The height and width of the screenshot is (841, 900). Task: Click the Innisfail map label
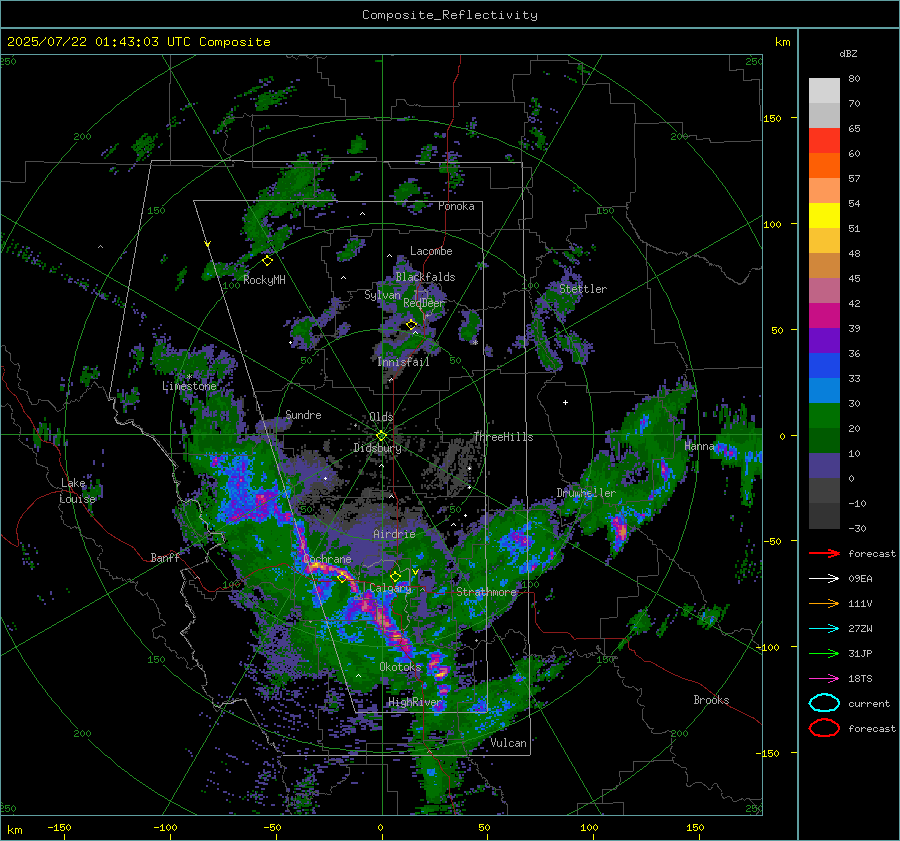coord(403,362)
